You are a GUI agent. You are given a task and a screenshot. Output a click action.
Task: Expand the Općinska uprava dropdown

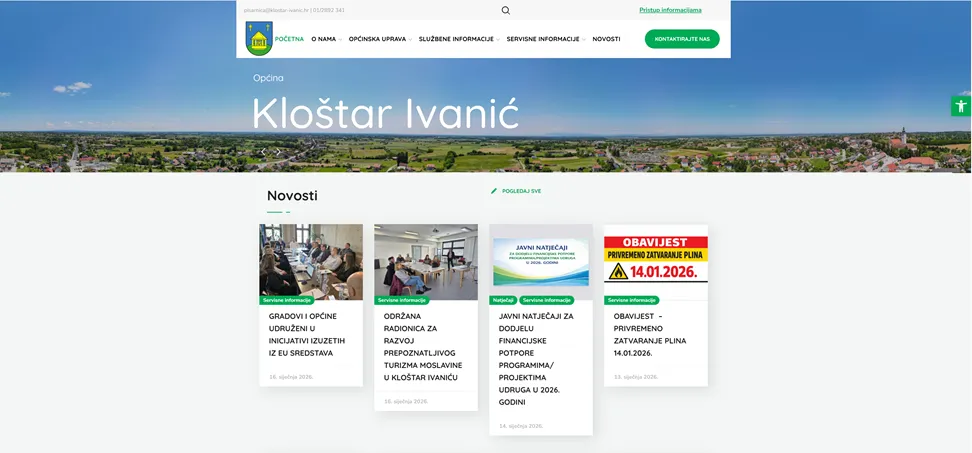point(379,39)
